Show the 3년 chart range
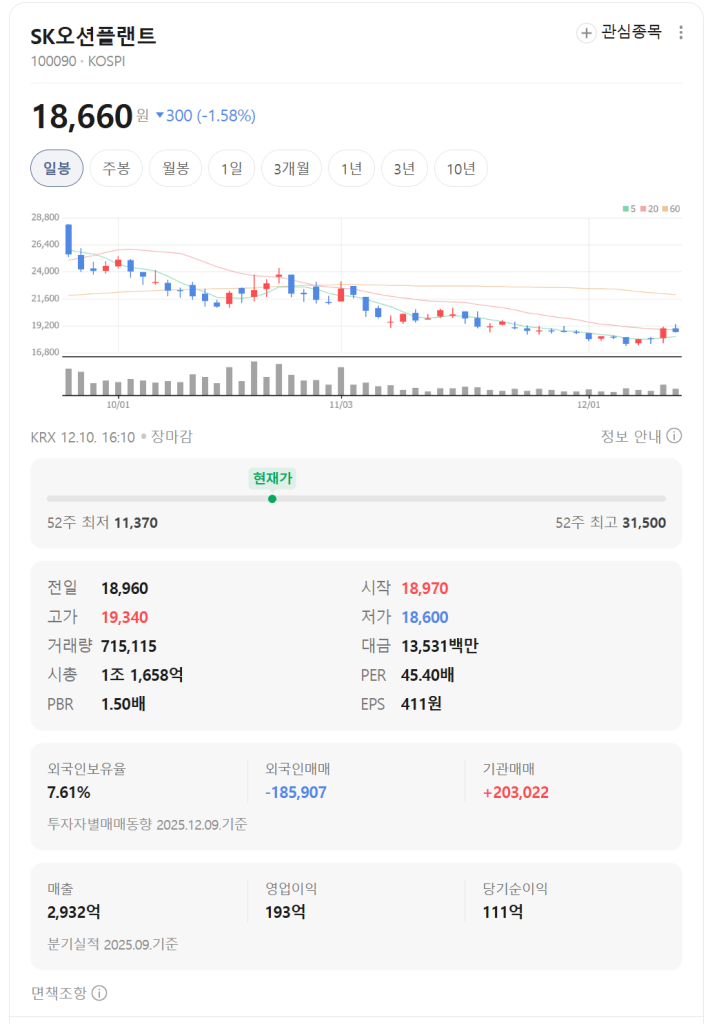 tap(404, 168)
